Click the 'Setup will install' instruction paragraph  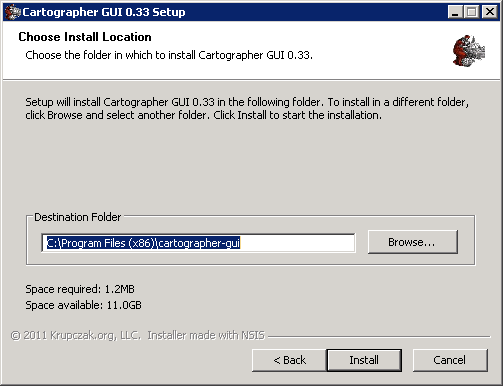tap(247, 108)
